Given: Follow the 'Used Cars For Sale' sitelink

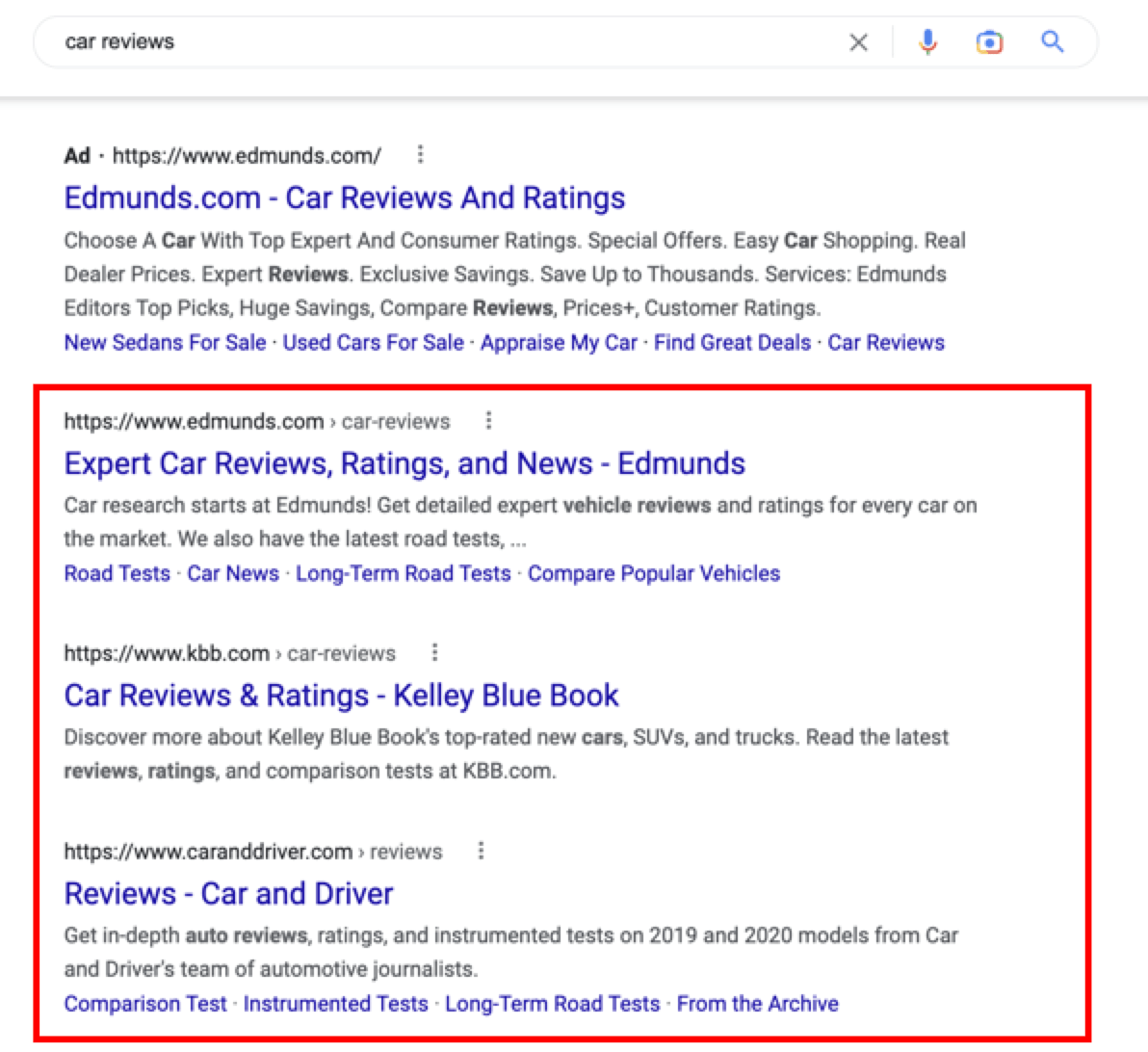Looking at the screenshot, I should (374, 342).
